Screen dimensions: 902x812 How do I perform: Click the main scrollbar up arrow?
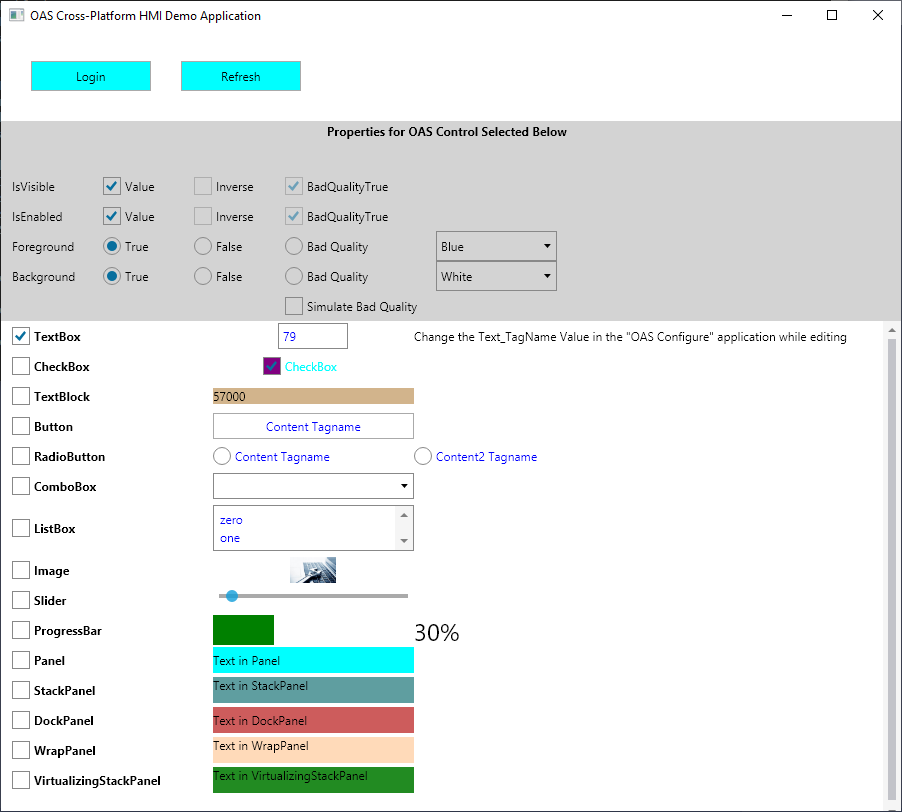pos(892,330)
